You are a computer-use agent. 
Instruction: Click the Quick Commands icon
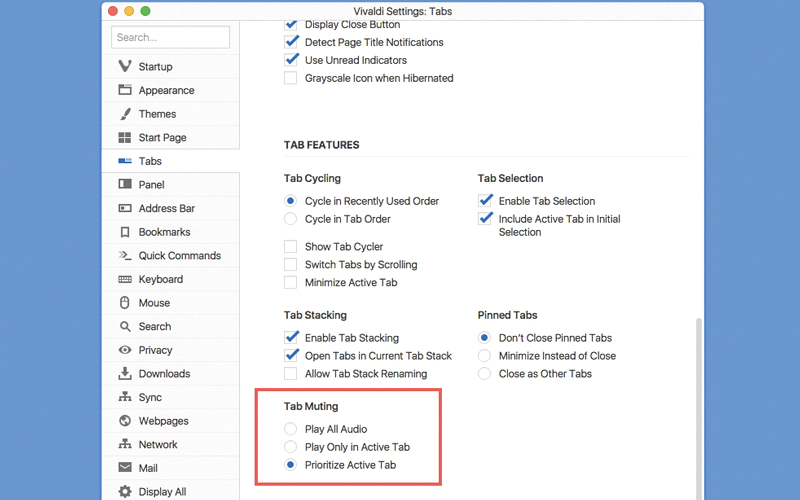(125, 256)
